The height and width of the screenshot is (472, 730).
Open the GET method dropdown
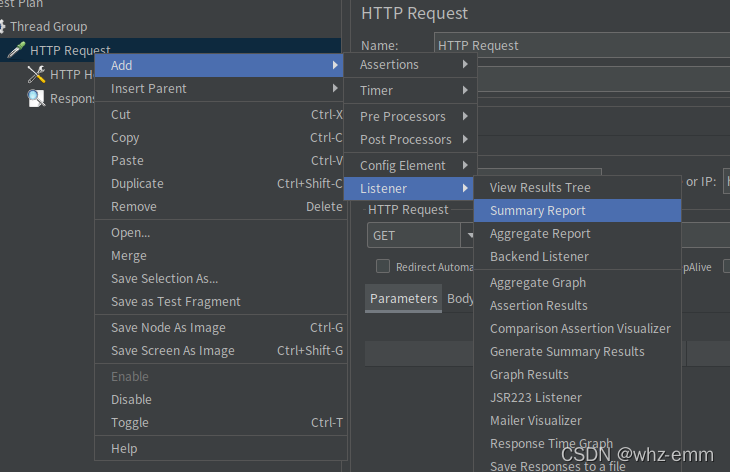pos(467,235)
